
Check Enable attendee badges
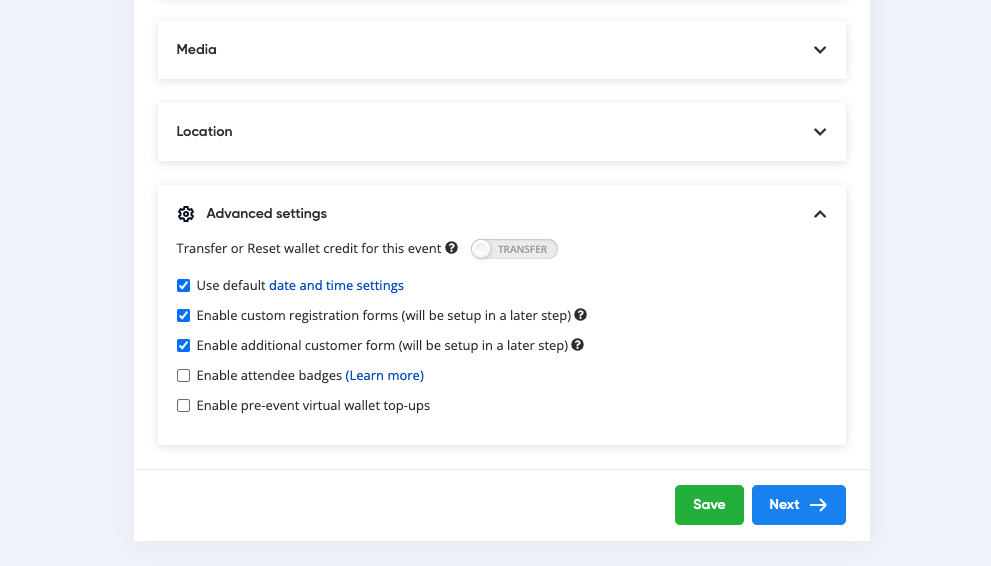183,375
